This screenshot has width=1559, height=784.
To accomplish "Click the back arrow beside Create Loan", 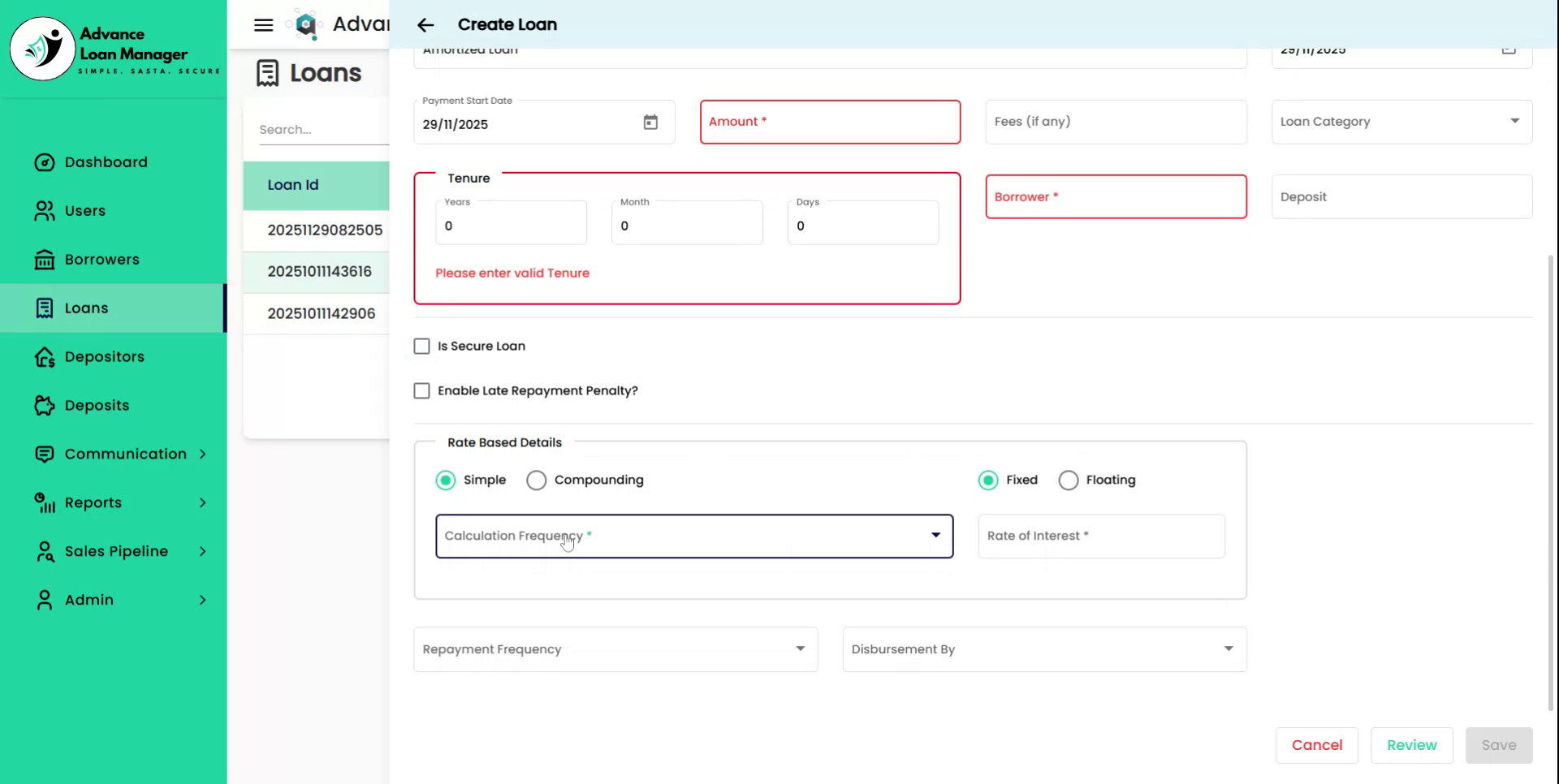I will [425, 25].
